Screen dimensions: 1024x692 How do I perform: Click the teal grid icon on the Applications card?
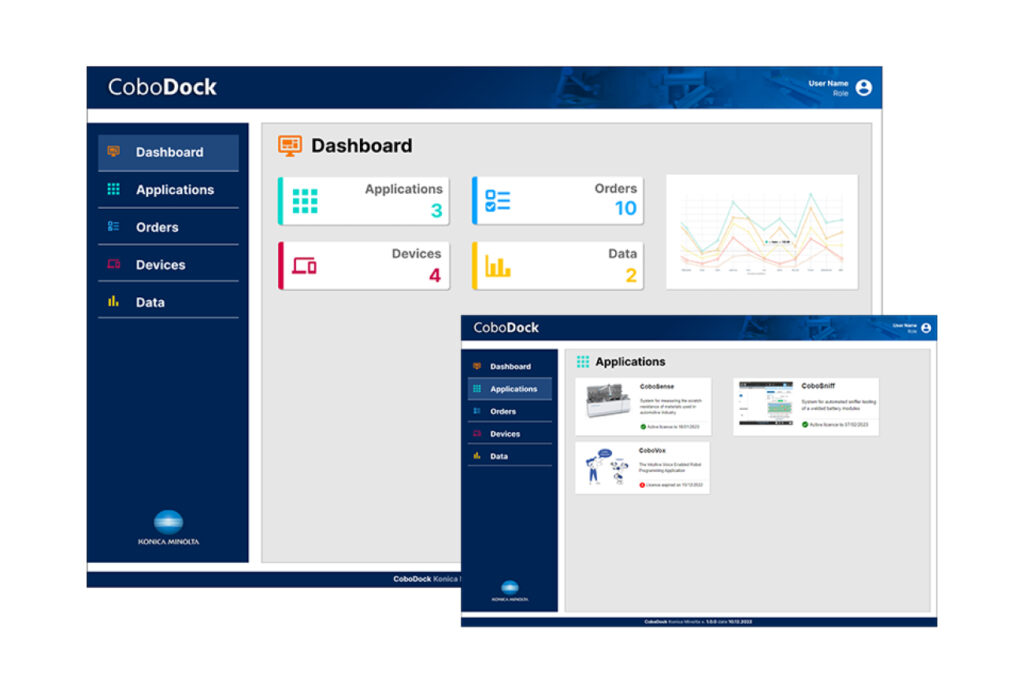click(x=305, y=201)
